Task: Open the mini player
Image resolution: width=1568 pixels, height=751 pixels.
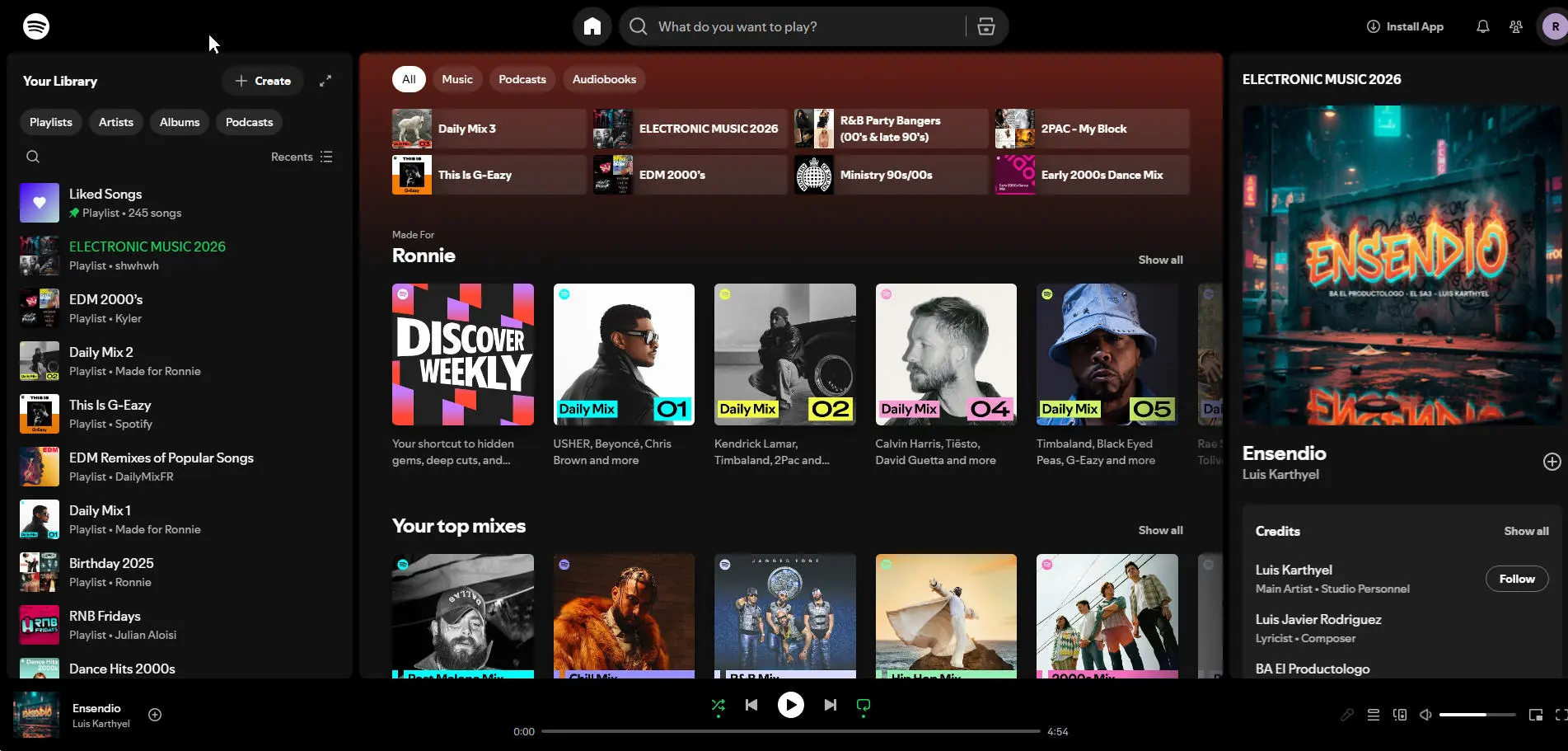Action: 1536,715
